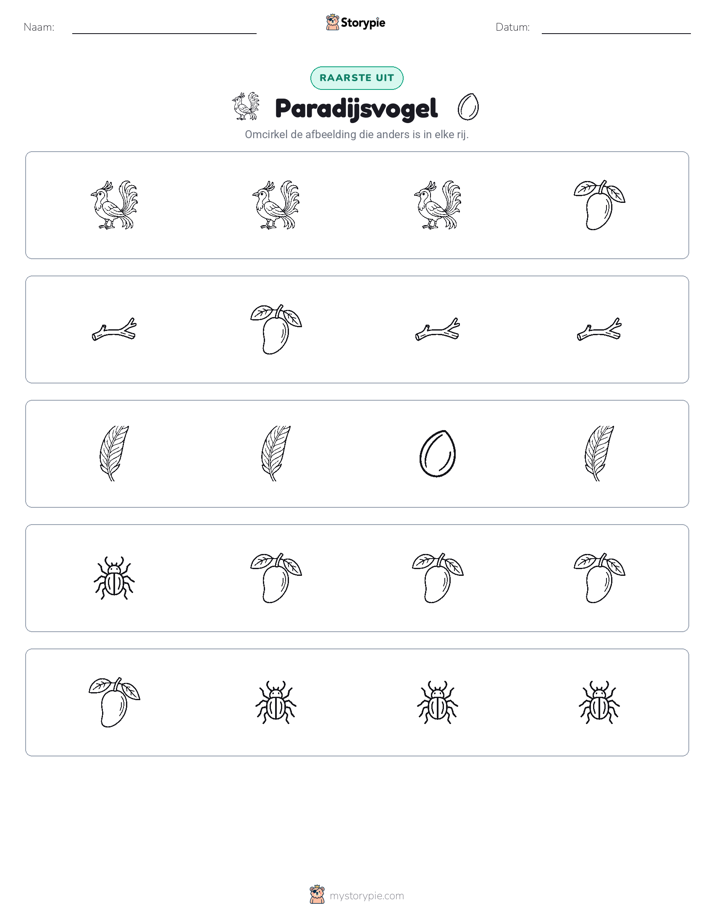Click the last feather in row three
The height and width of the screenshot is (924, 714).
pyautogui.click(x=599, y=454)
